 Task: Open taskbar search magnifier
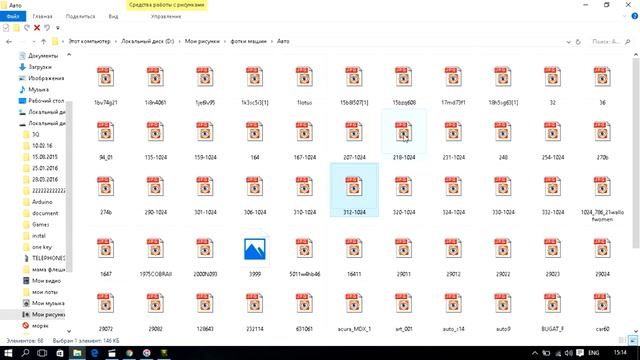click(25, 353)
